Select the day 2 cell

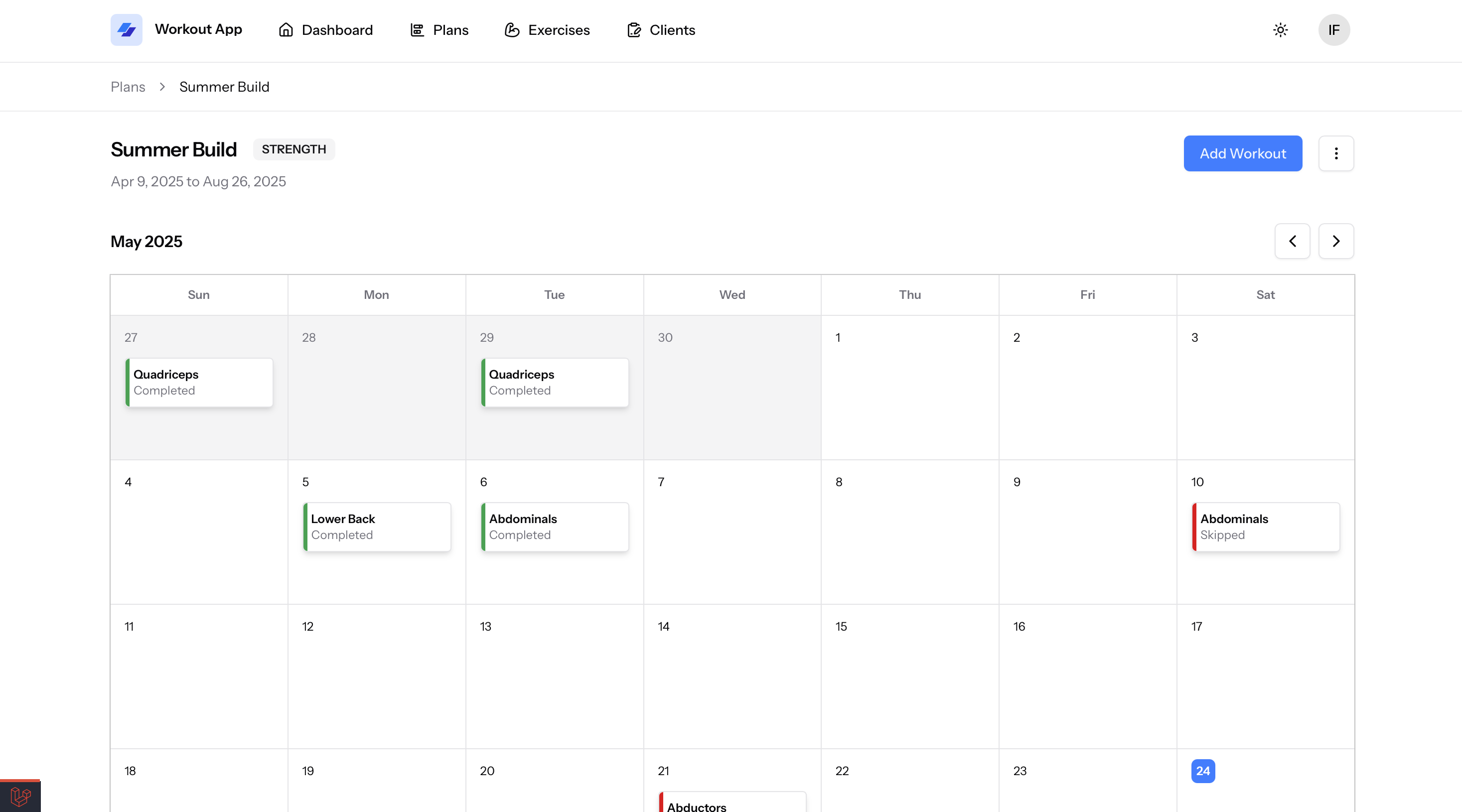click(x=1088, y=388)
